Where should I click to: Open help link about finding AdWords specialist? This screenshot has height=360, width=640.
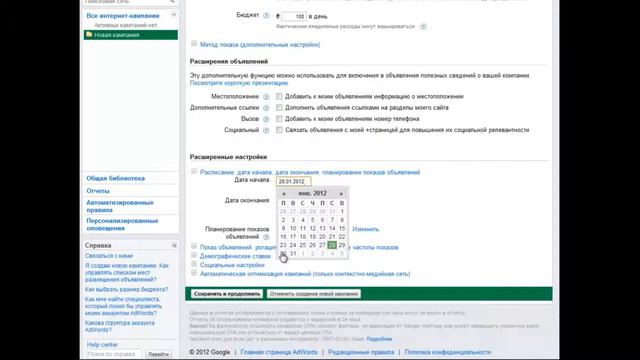pos(123,306)
